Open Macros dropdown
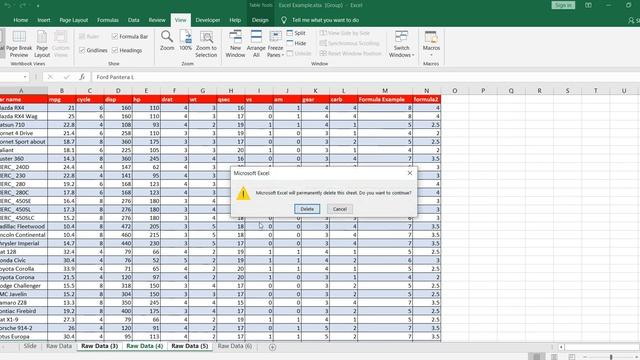The width and height of the screenshot is (640, 360). pos(431,44)
